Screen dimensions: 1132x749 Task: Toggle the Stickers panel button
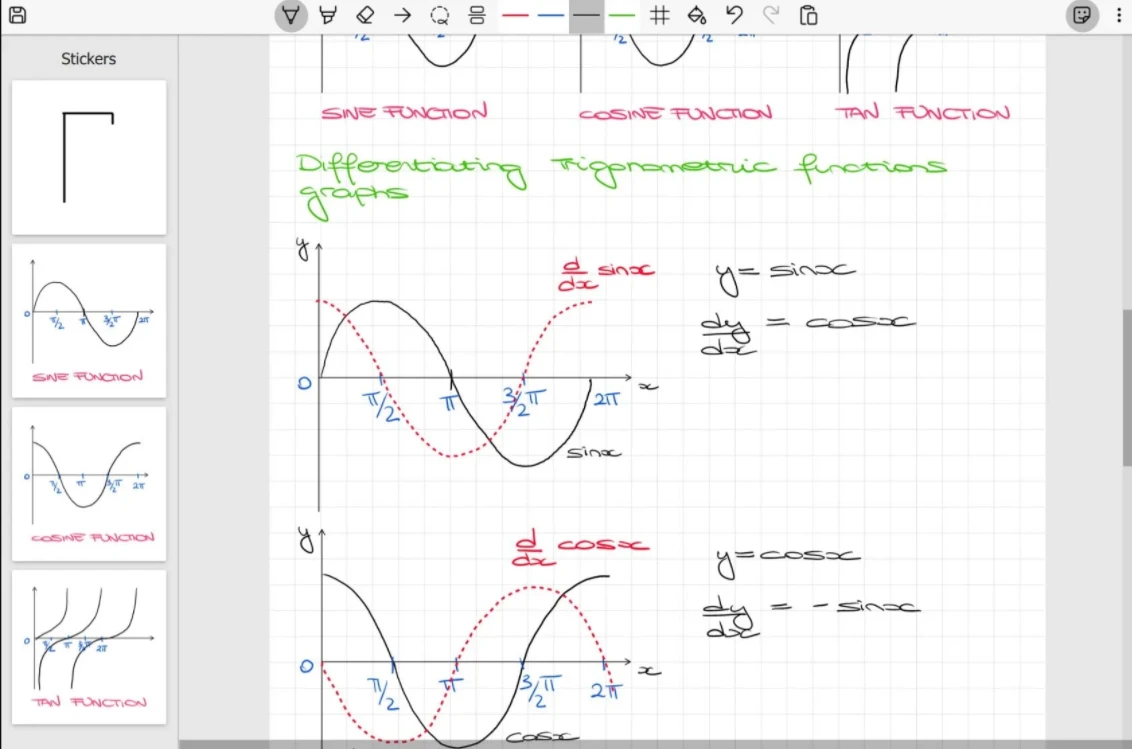click(x=1082, y=15)
